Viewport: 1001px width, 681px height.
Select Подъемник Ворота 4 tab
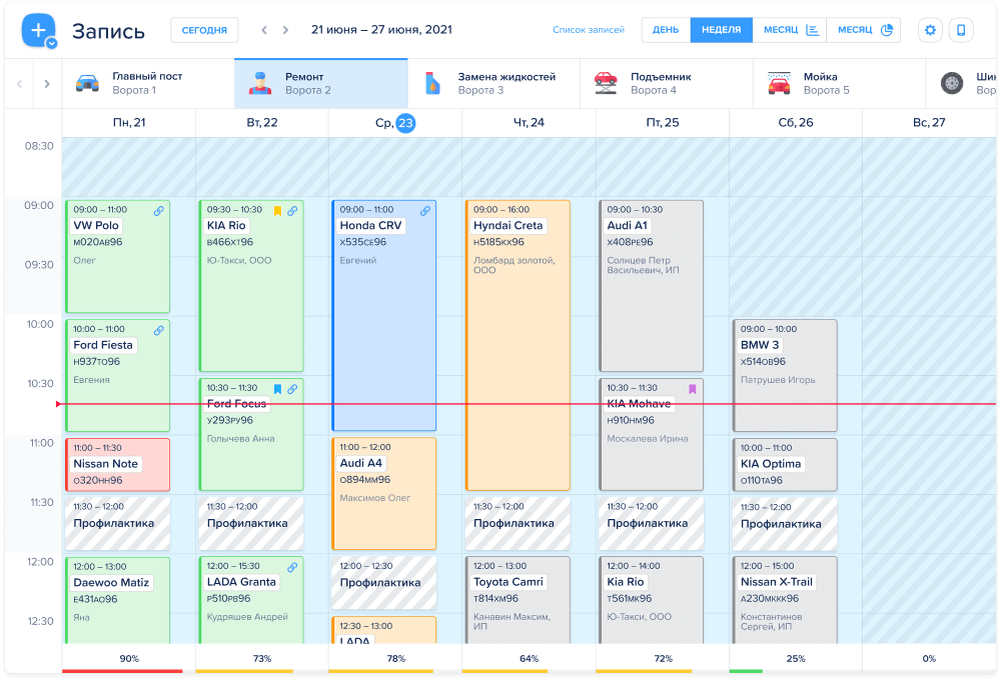[666, 84]
